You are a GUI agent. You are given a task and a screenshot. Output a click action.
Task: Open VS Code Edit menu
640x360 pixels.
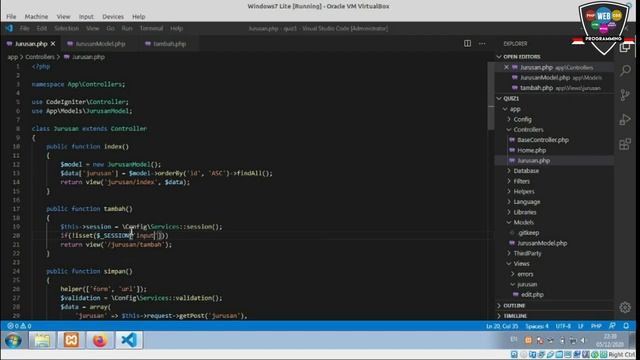[42, 28]
